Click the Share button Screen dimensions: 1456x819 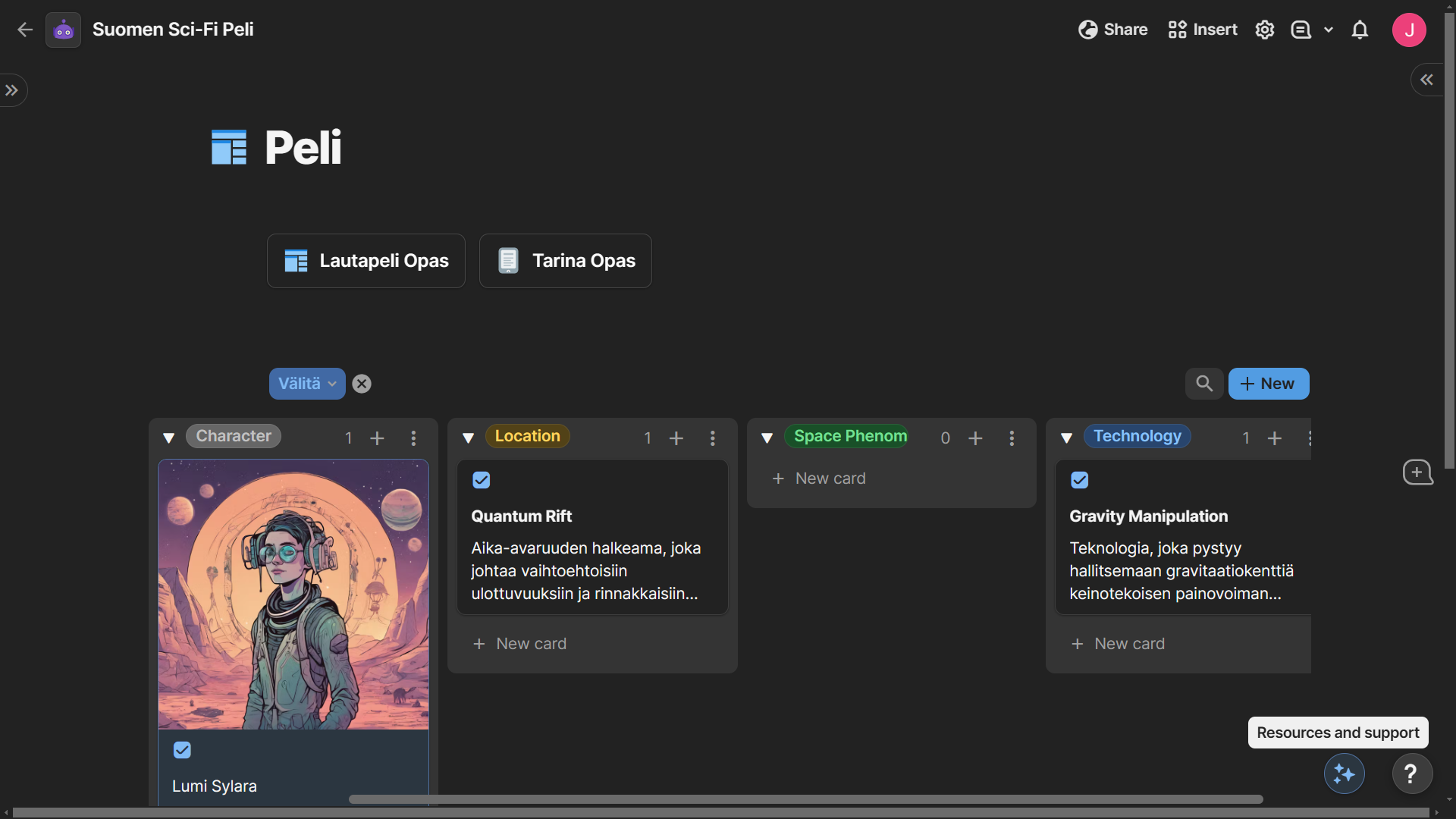1113,30
